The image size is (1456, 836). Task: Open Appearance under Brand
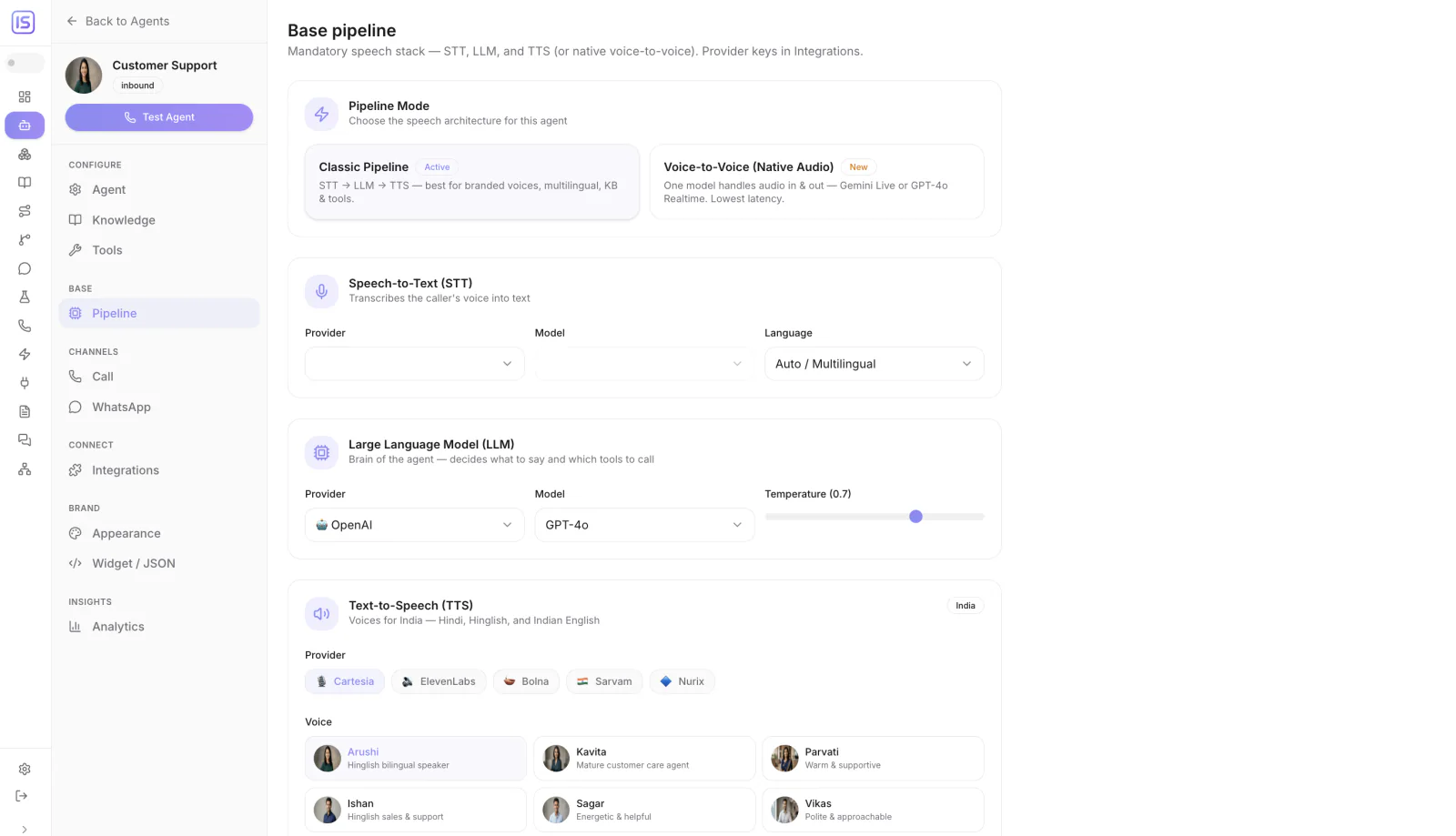point(159,533)
